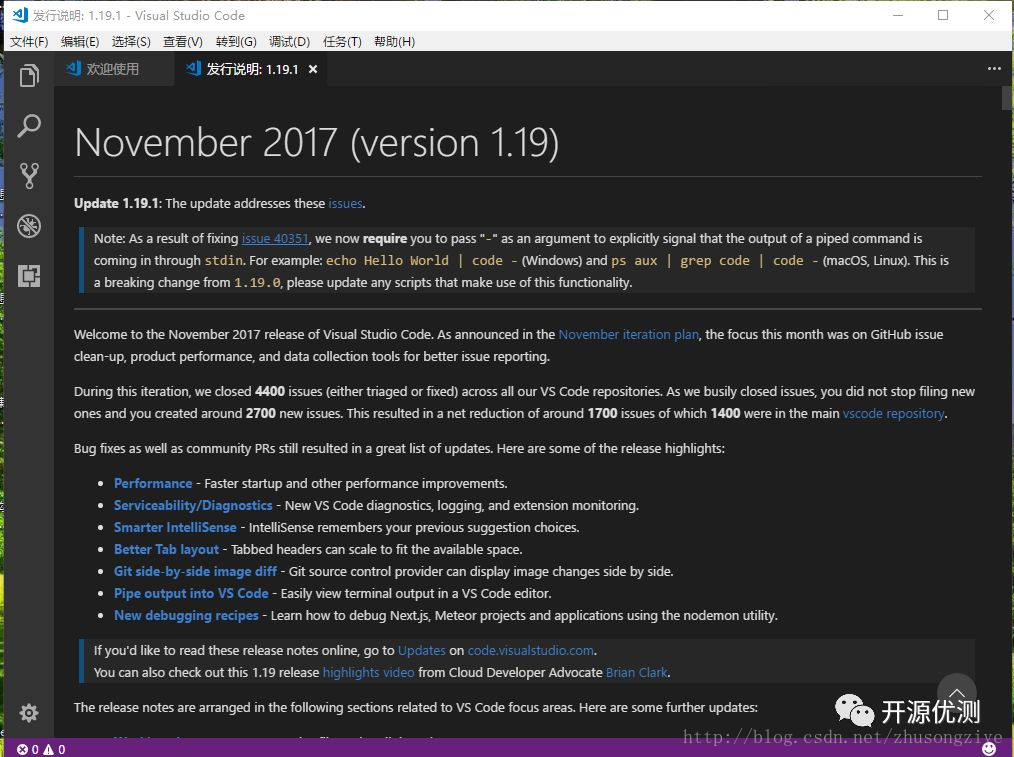Select the 发行说明: 1.19.1 tab
The height and width of the screenshot is (757, 1014).
click(252, 69)
